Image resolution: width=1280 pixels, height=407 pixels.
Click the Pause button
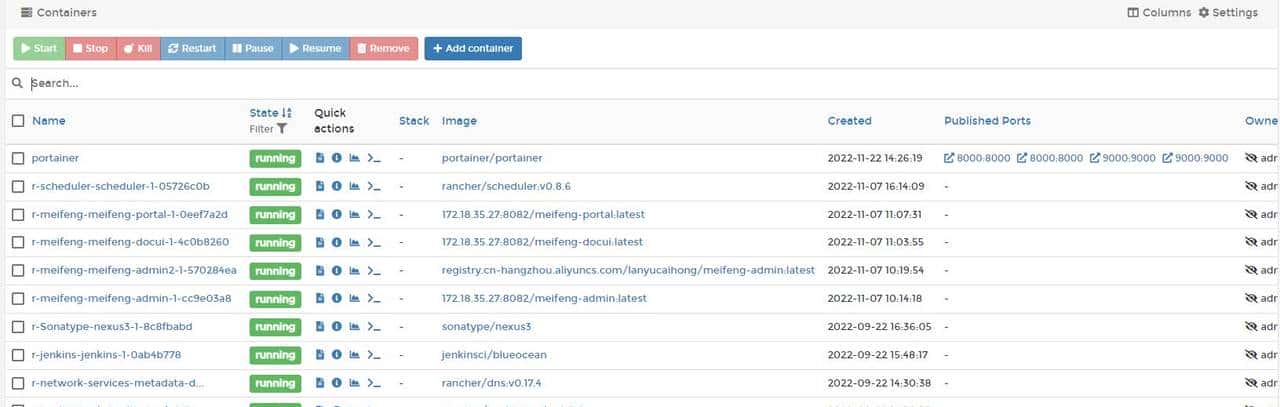[252, 48]
